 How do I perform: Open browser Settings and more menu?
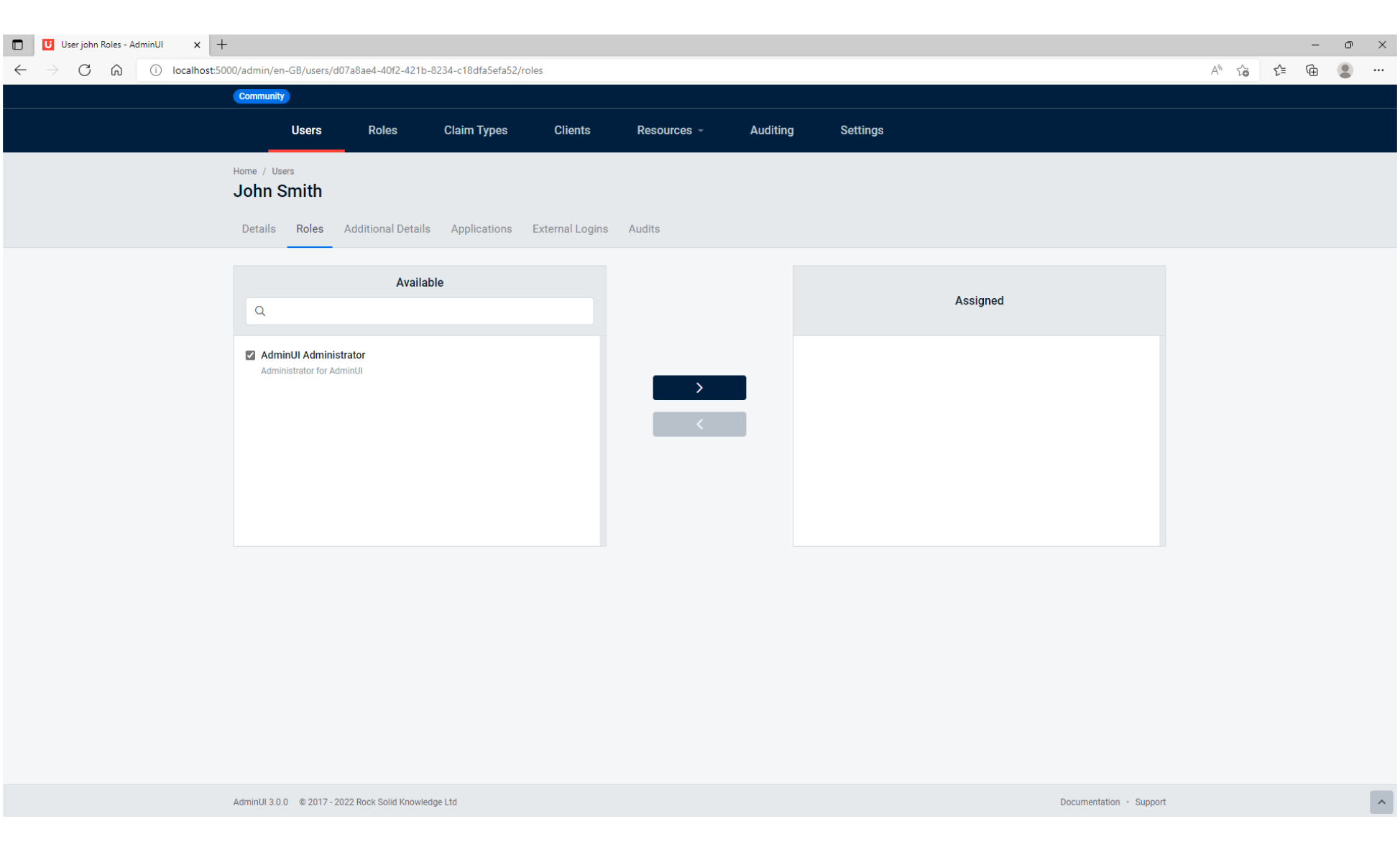click(x=1378, y=70)
